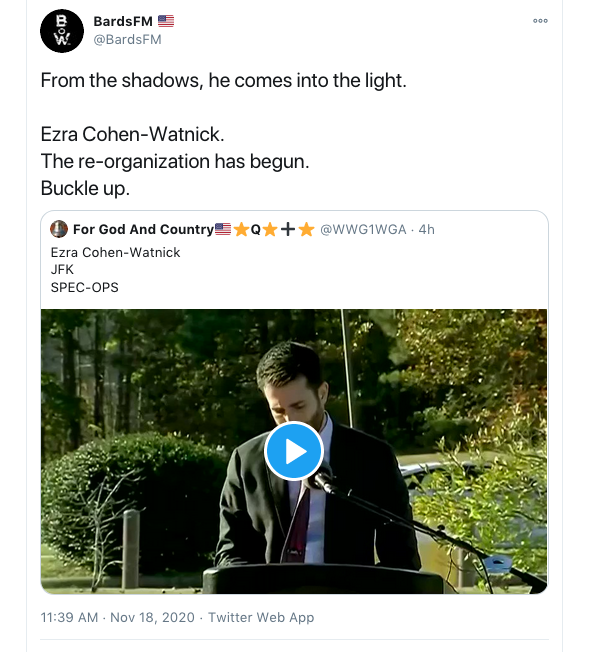Click the @BardsFM handle
Screen dimensions: 589x652
tap(127, 40)
